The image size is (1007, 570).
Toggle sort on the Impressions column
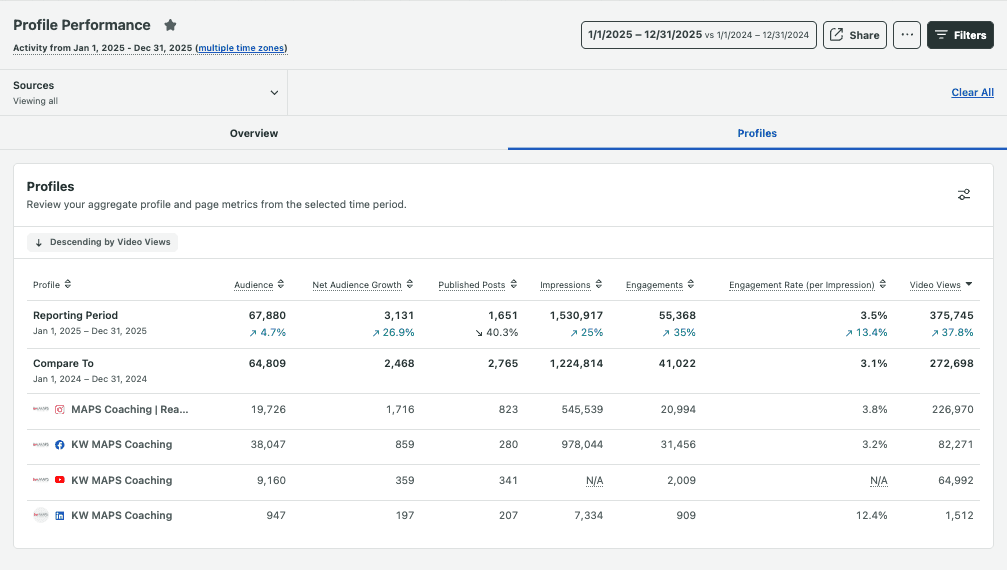(x=598, y=285)
